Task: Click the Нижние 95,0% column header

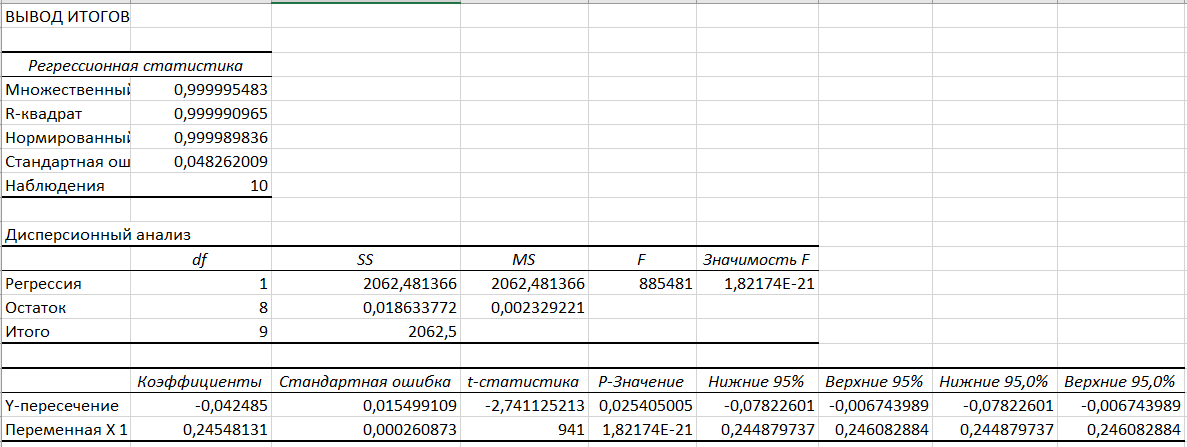Action: [995, 380]
